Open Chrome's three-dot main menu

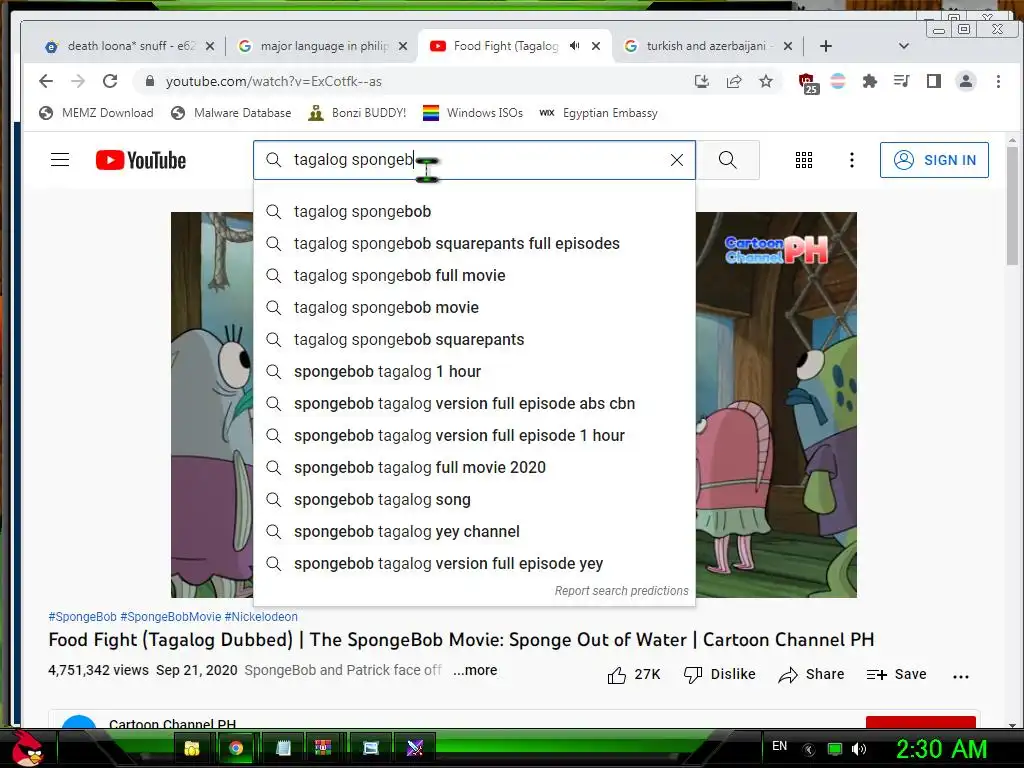click(998, 81)
